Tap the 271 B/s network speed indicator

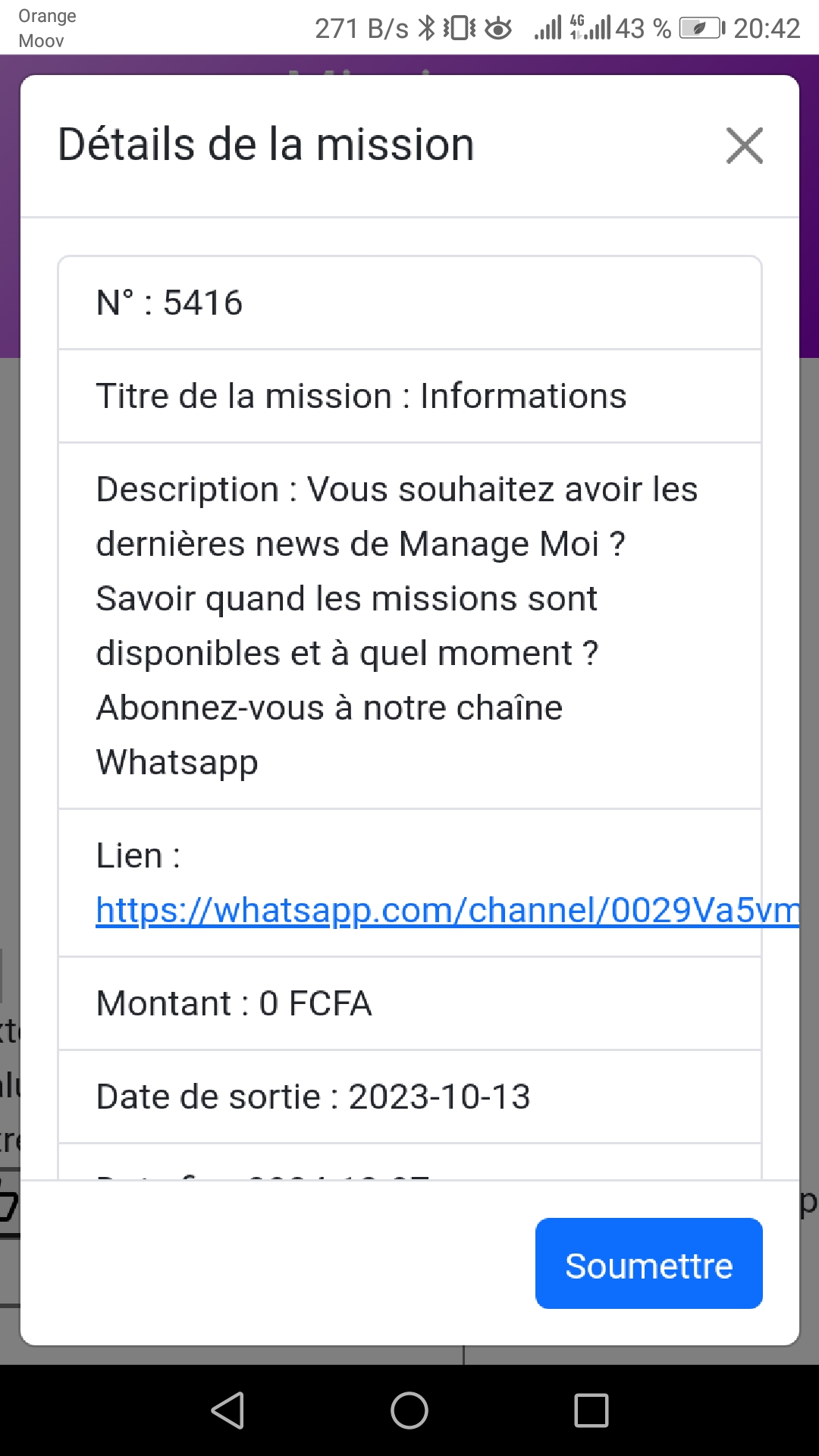point(361,29)
